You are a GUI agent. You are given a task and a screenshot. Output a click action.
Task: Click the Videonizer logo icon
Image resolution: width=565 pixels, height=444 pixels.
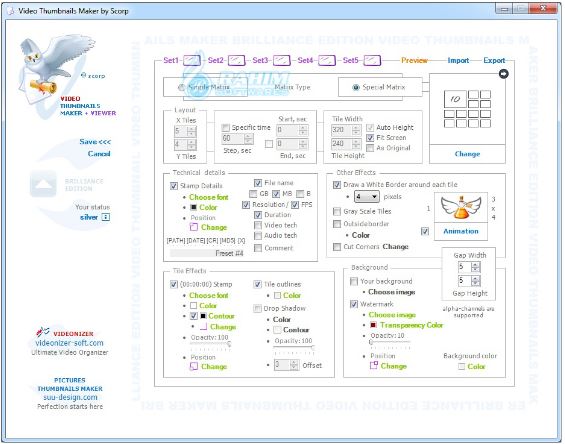point(43,332)
